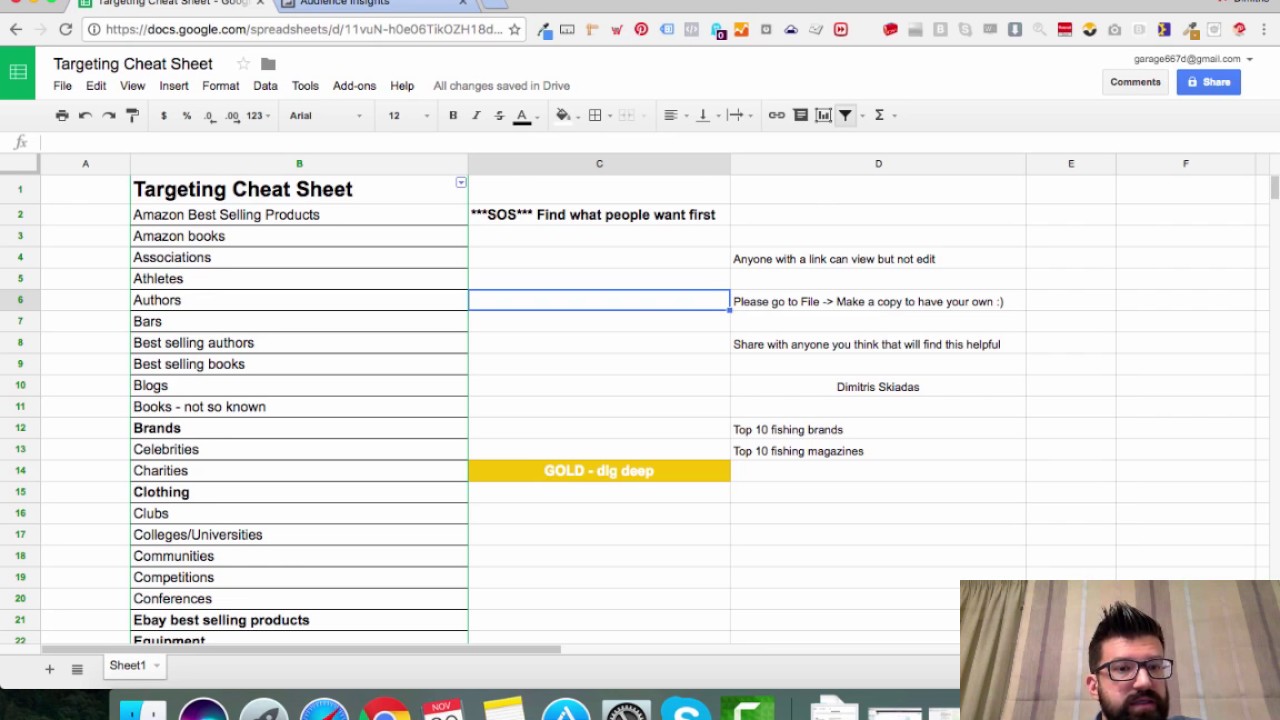Click cell Colleges/Universities

(x=299, y=535)
